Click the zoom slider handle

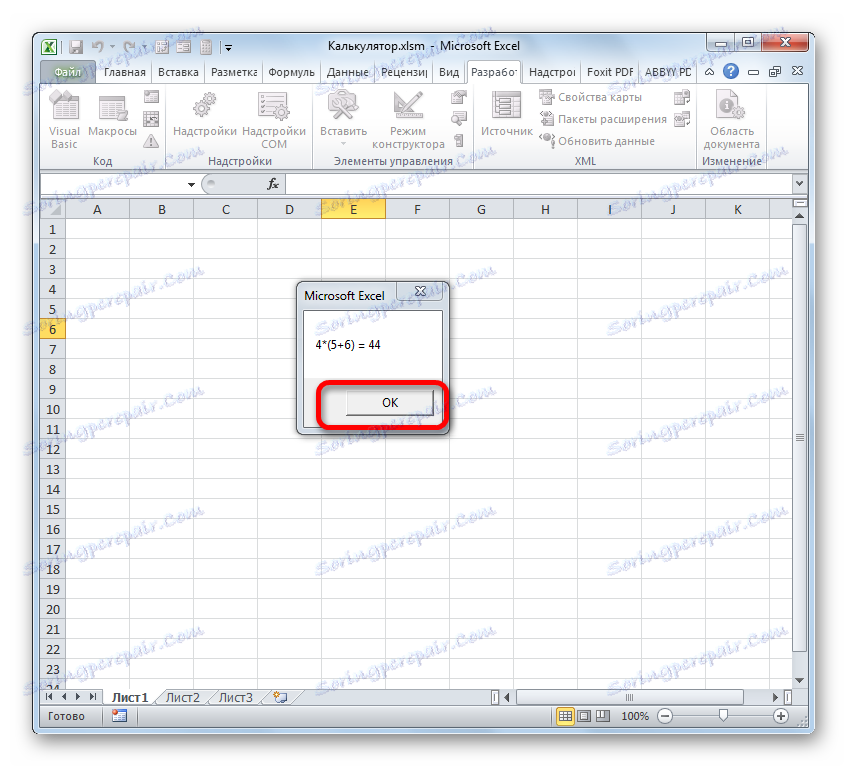723,716
